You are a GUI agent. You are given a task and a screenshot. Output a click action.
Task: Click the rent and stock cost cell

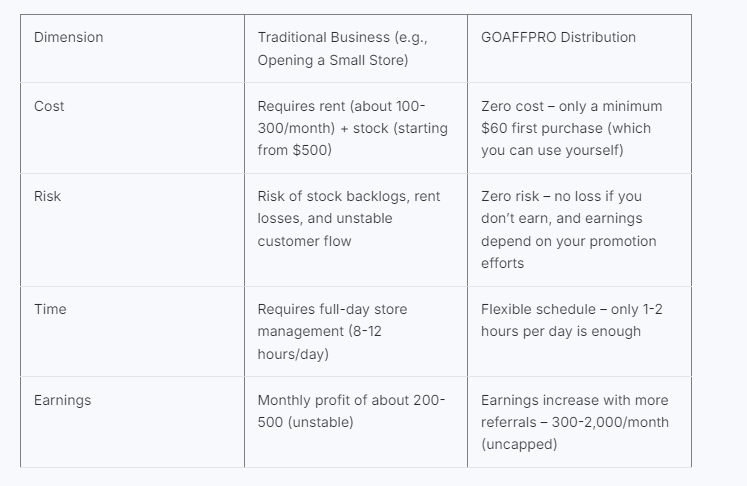352,128
